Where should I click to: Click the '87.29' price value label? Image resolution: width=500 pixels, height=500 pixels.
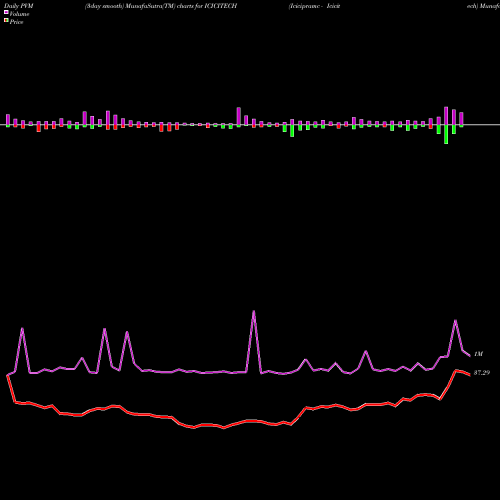click(482, 373)
